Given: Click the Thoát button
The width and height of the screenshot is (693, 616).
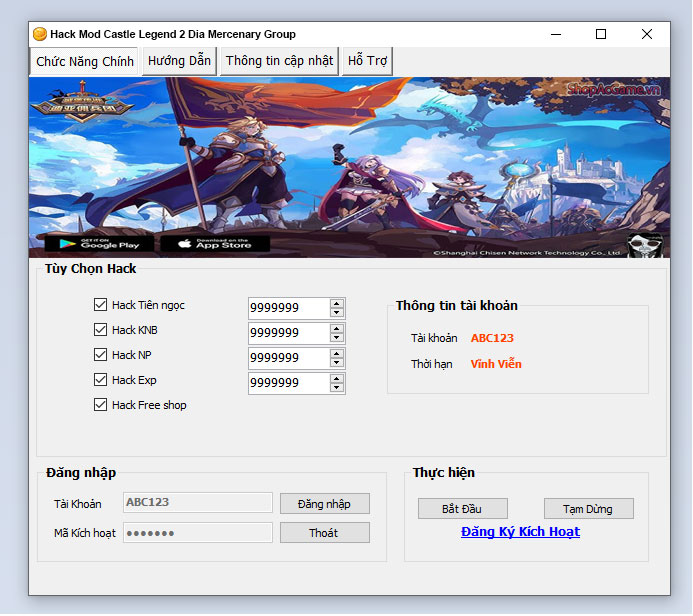Looking at the screenshot, I should [325, 533].
